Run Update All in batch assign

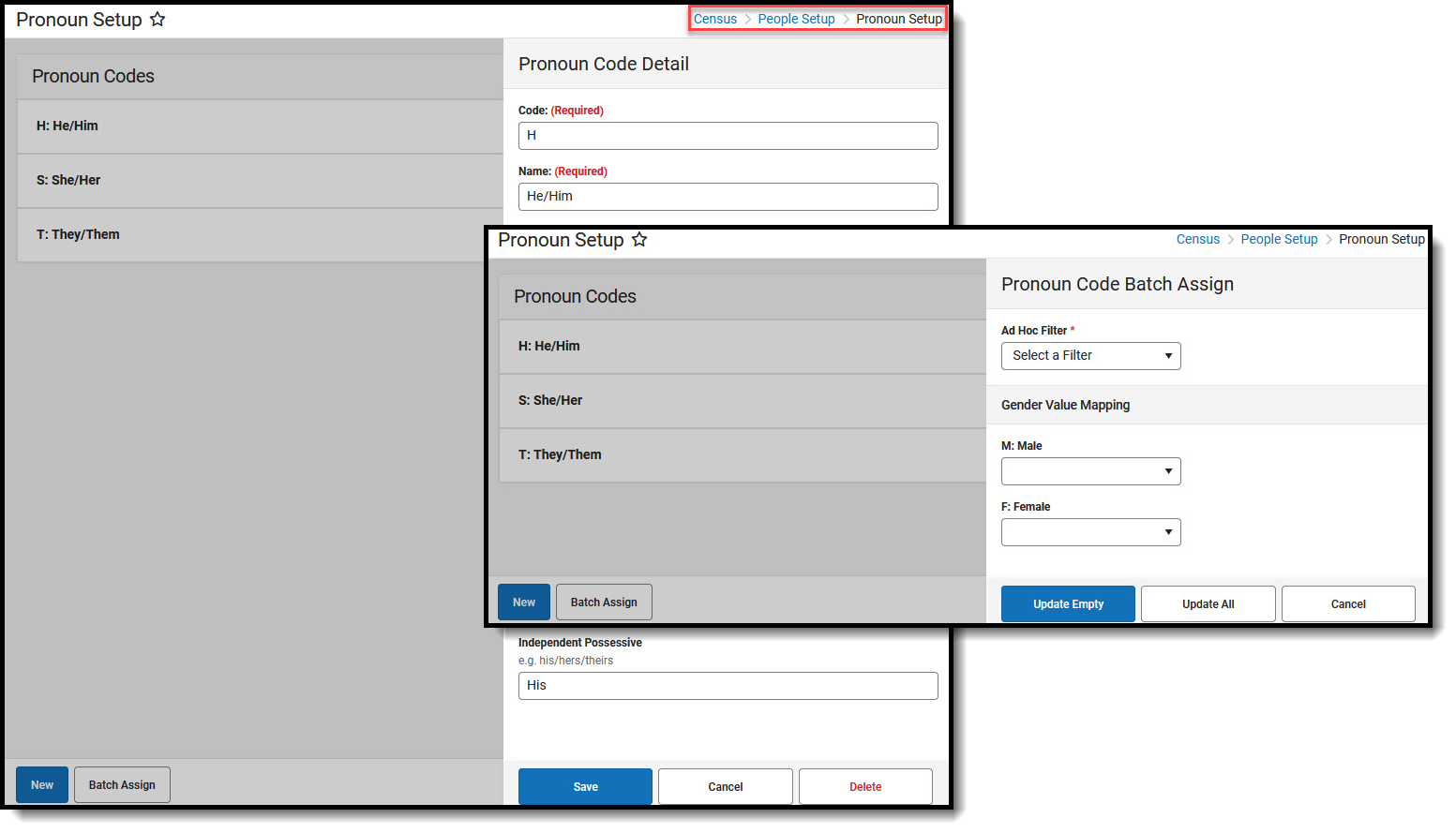point(1208,603)
